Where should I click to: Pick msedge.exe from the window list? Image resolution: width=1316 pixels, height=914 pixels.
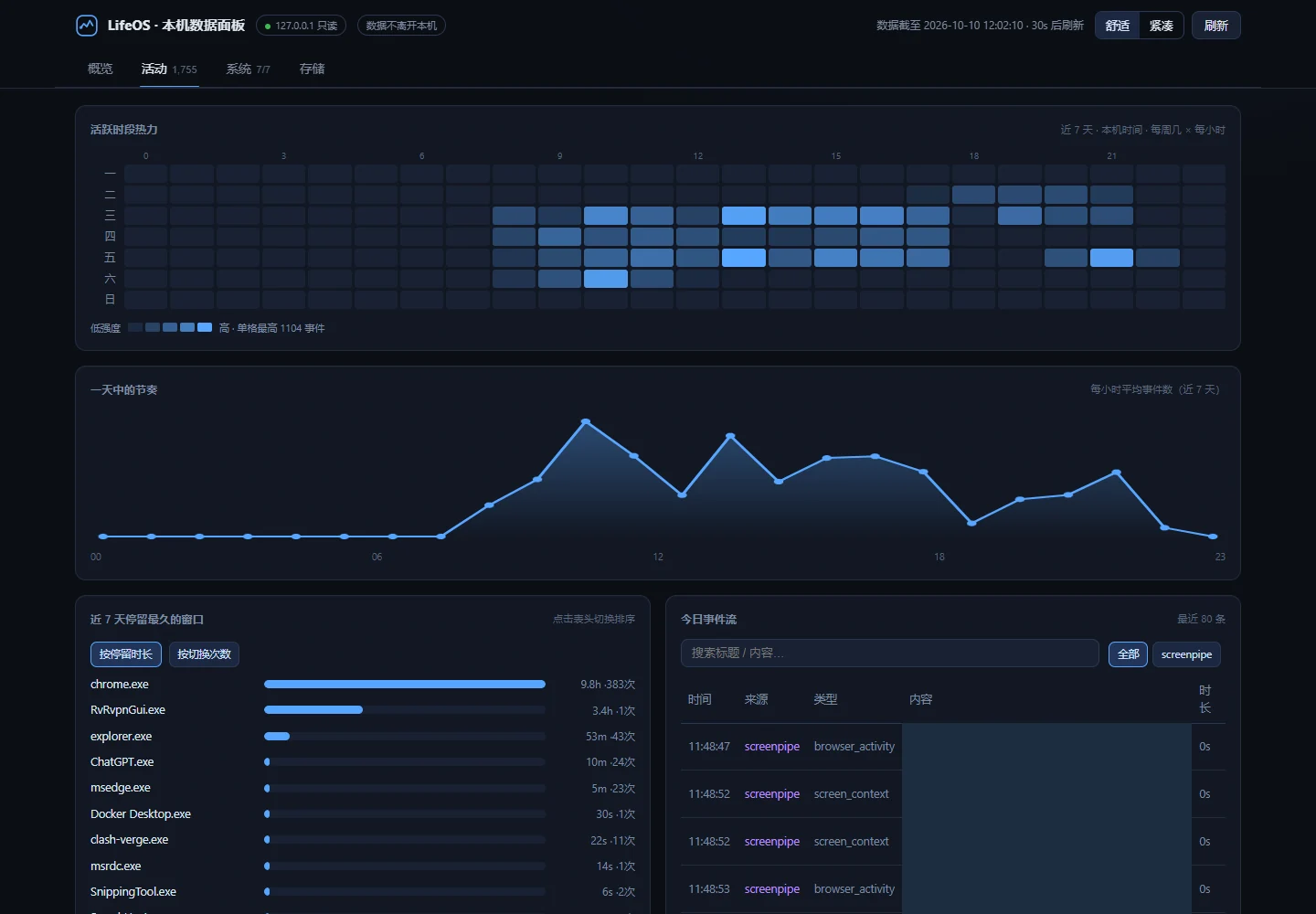[121, 788]
